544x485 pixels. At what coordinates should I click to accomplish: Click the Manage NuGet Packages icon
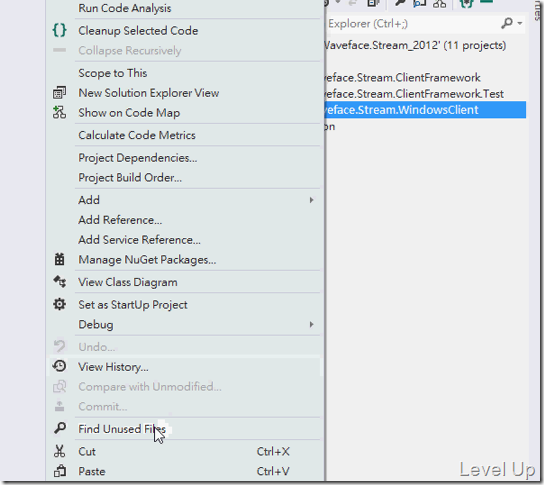tap(59, 259)
